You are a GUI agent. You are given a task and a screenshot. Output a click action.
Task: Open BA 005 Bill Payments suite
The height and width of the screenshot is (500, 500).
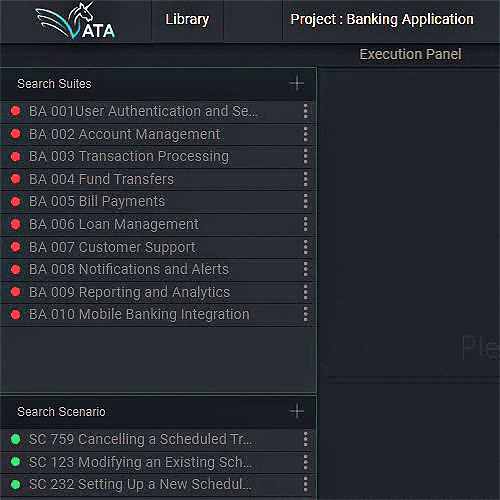point(157,202)
